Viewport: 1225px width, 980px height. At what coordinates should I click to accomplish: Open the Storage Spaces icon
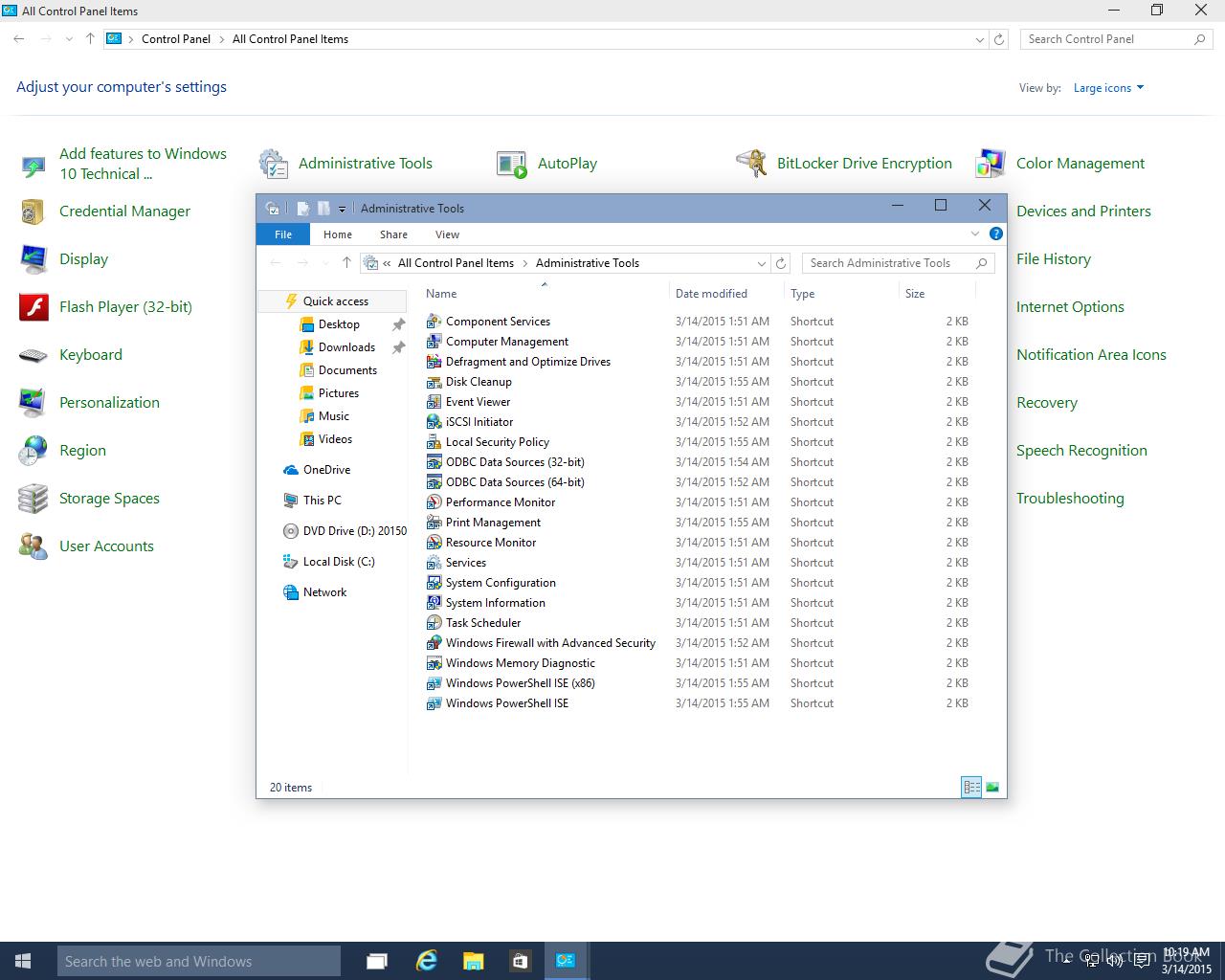[33, 499]
